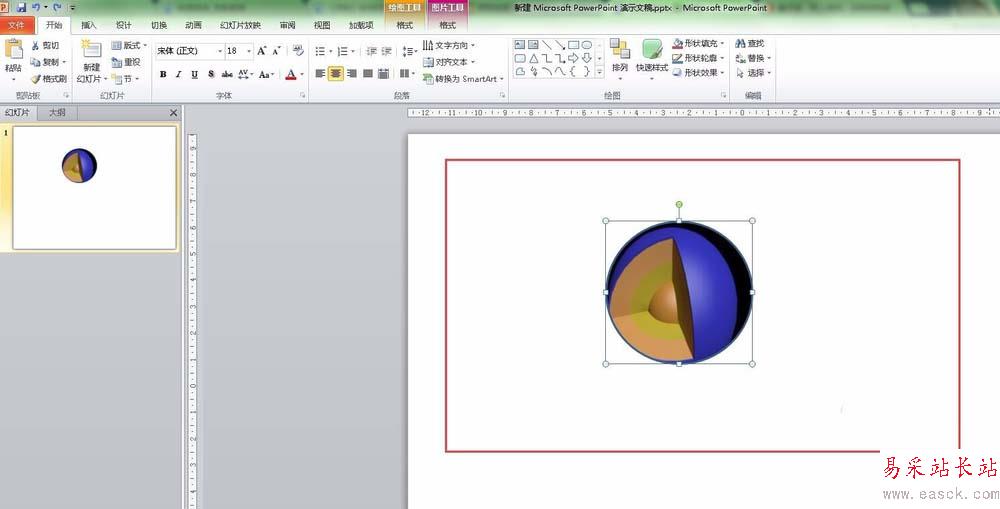Open the Select (选择) dropdown

pos(753,73)
